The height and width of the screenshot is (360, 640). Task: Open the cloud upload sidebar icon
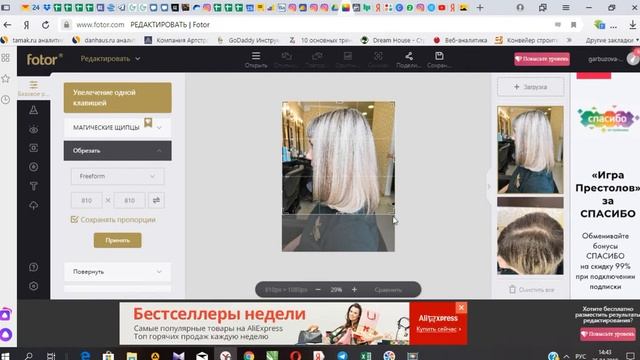coord(33,205)
